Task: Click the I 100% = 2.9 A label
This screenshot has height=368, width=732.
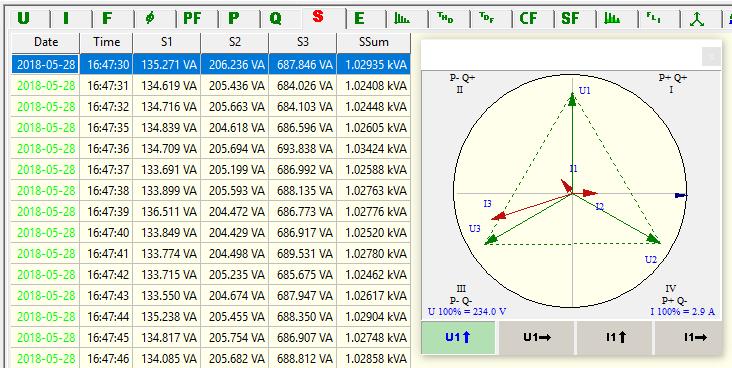Action: coord(683,312)
